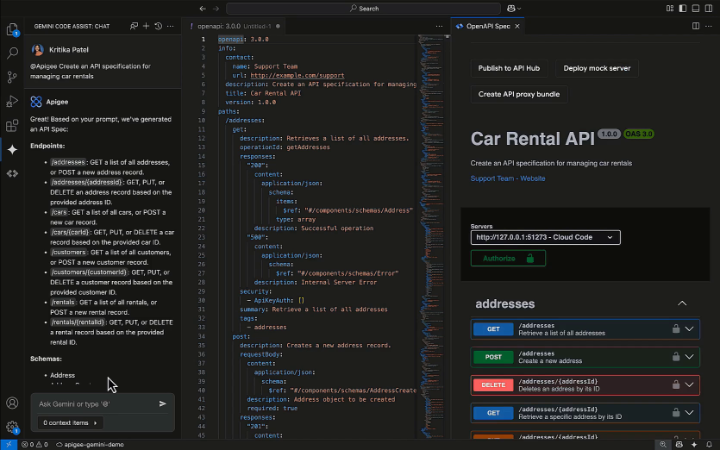Image resolution: width=720 pixels, height=450 pixels.
Task: Start a new chat with plus icon
Action: (x=146, y=26)
